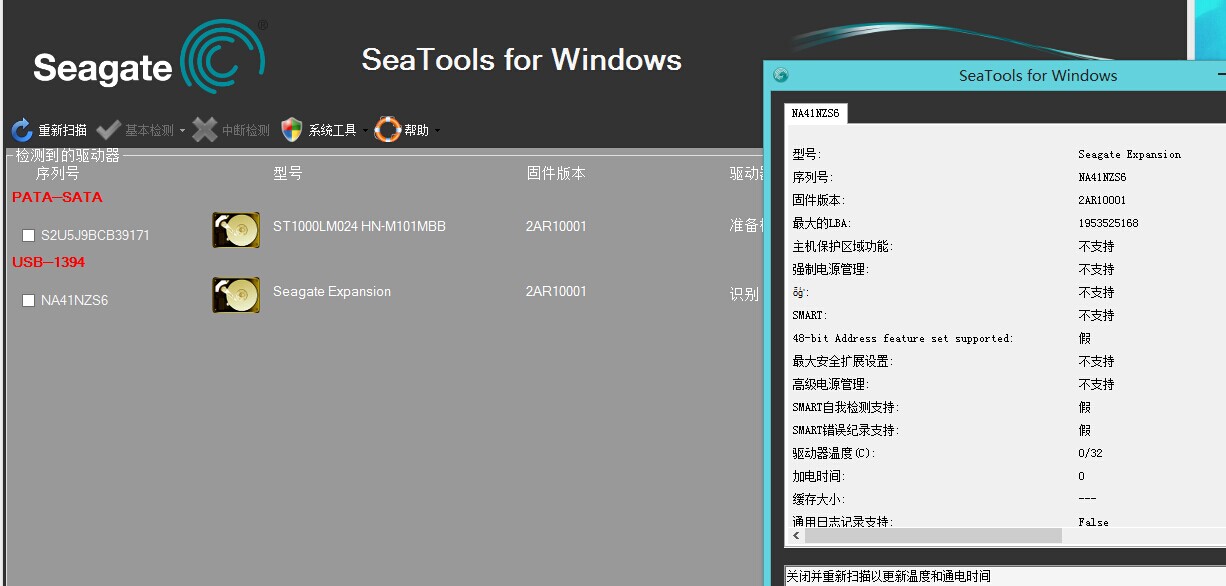Click the 中断检测 button label

246,130
